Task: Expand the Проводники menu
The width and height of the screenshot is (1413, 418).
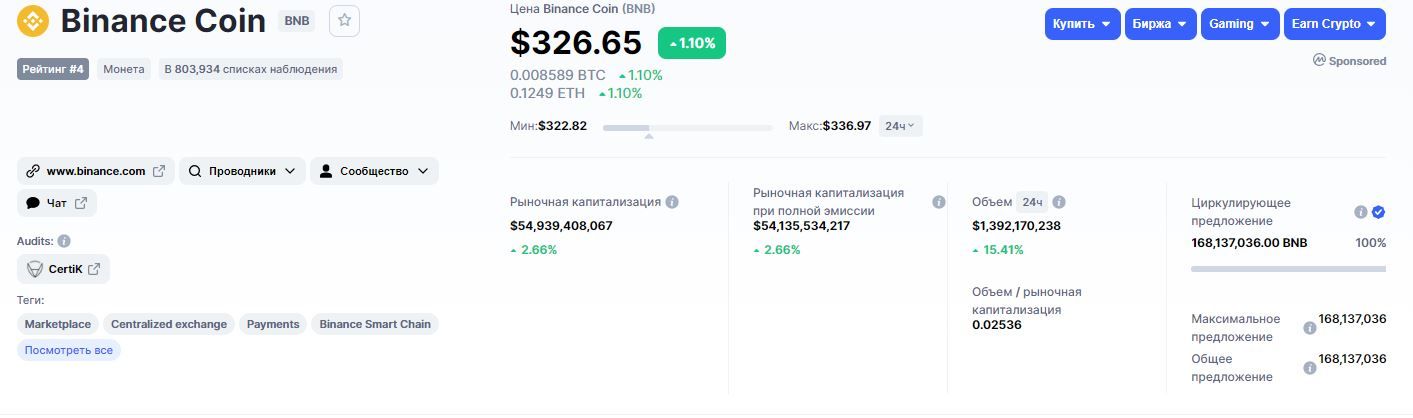Action: click(x=242, y=171)
